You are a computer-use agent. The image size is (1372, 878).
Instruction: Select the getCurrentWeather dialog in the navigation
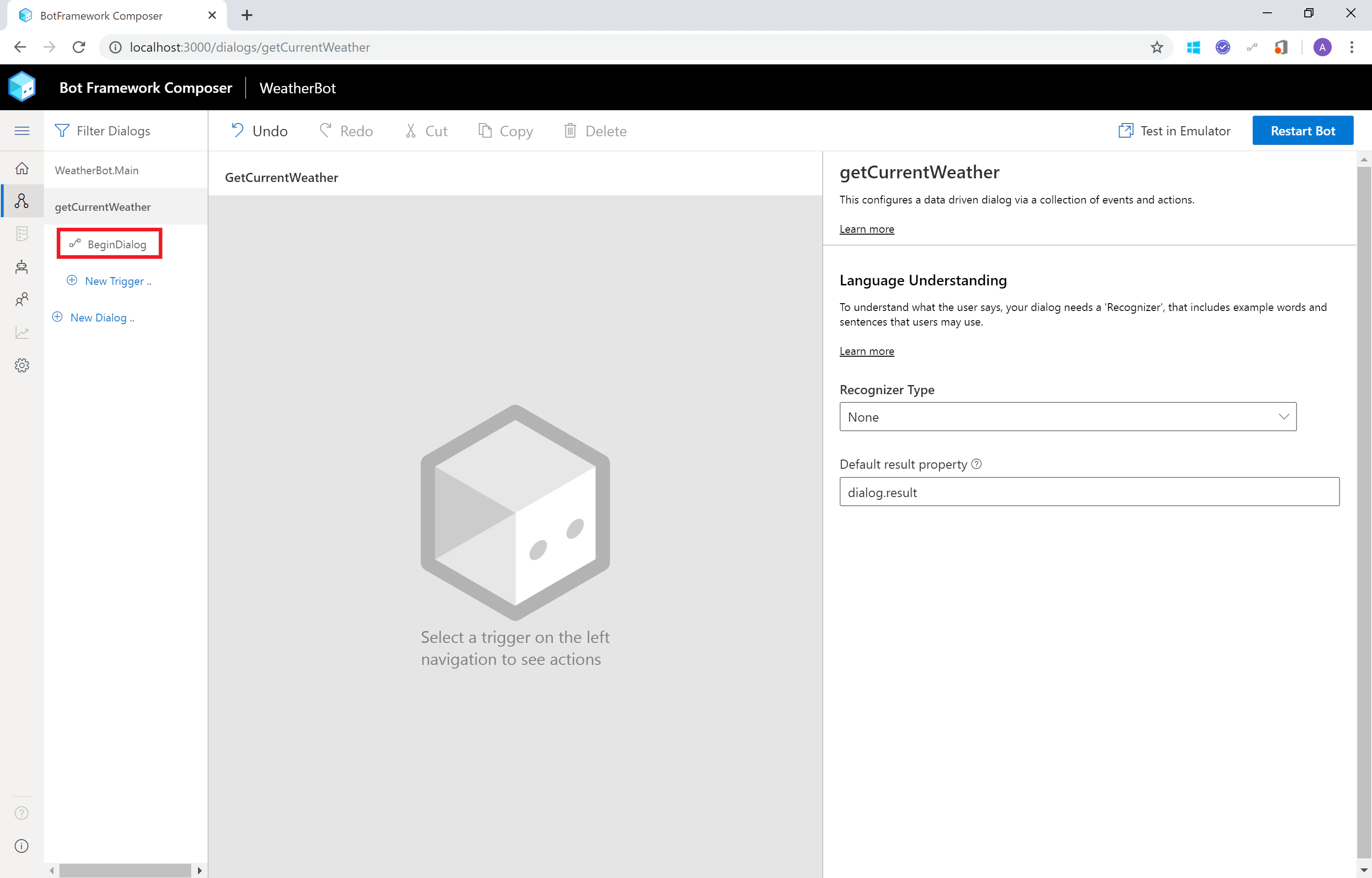tap(125, 206)
